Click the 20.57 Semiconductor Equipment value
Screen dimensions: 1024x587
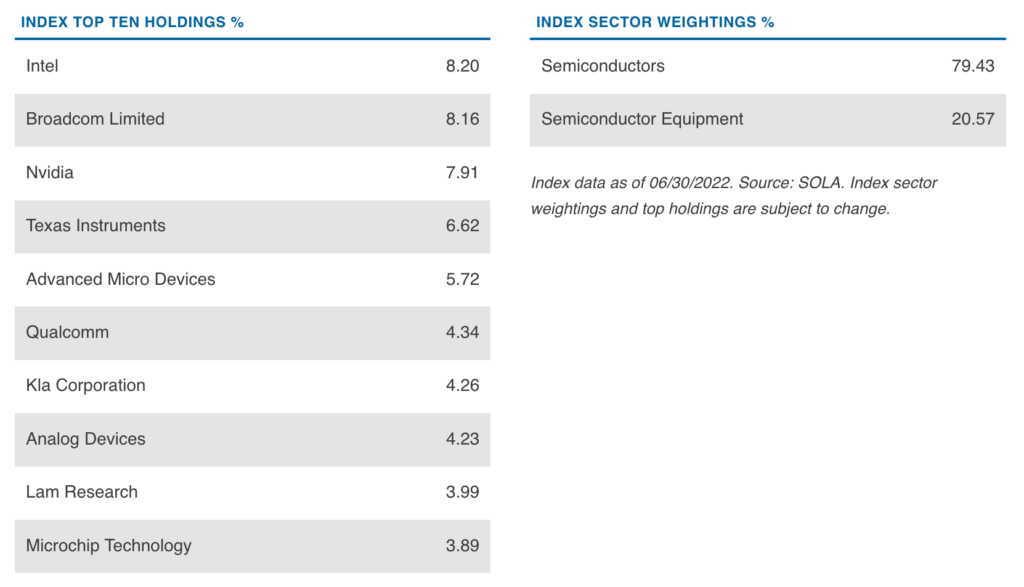pos(973,119)
